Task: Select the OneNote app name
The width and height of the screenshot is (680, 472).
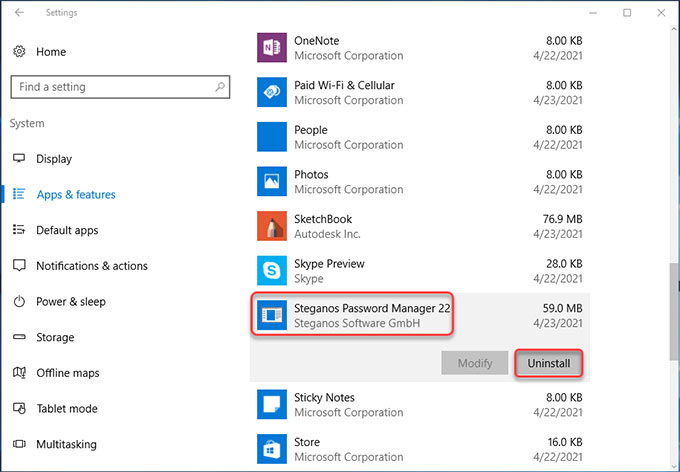Action: click(x=317, y=41)
